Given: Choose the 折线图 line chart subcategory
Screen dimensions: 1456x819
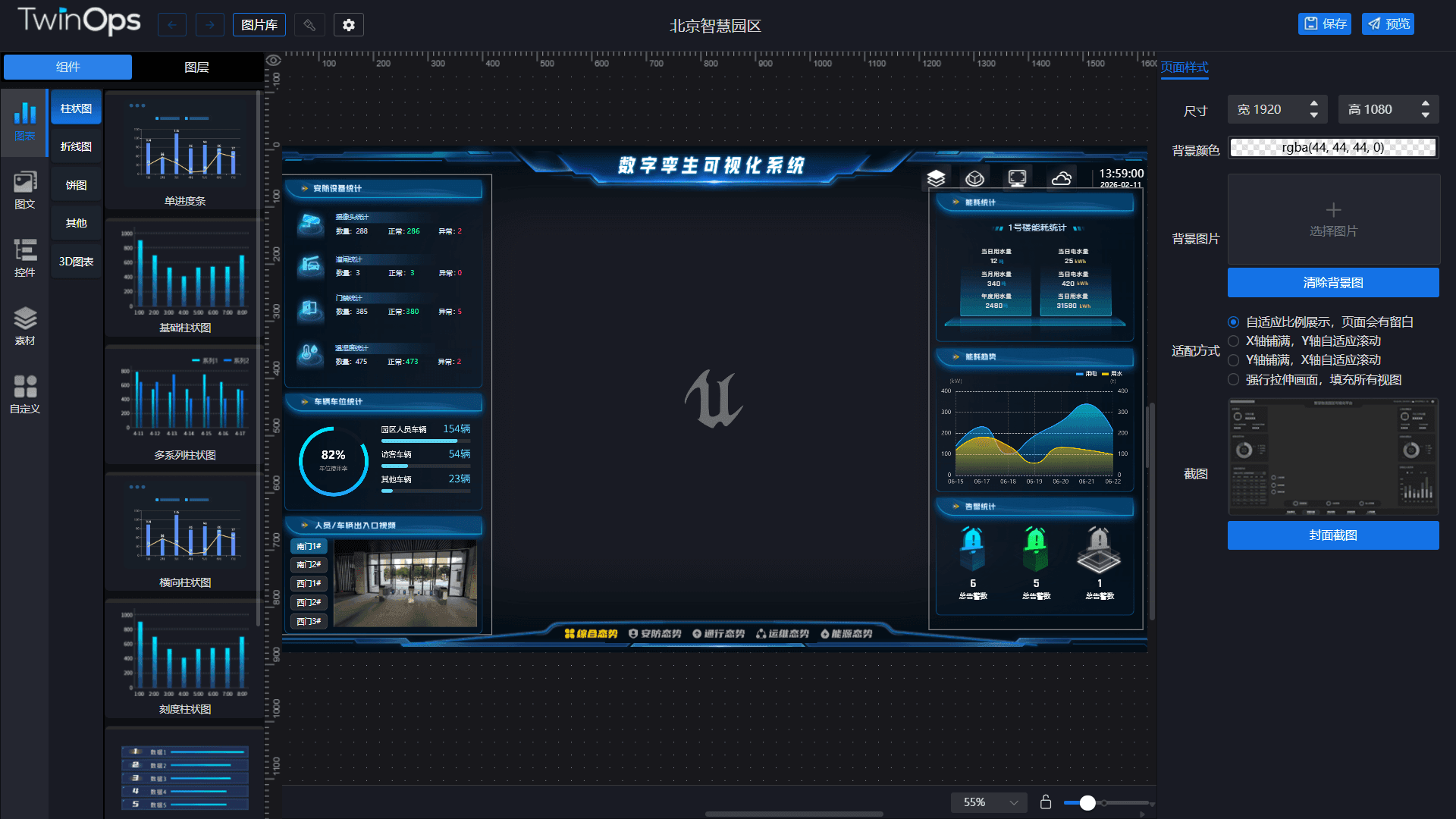Looking at the screenshot, I should coord(76,146).
